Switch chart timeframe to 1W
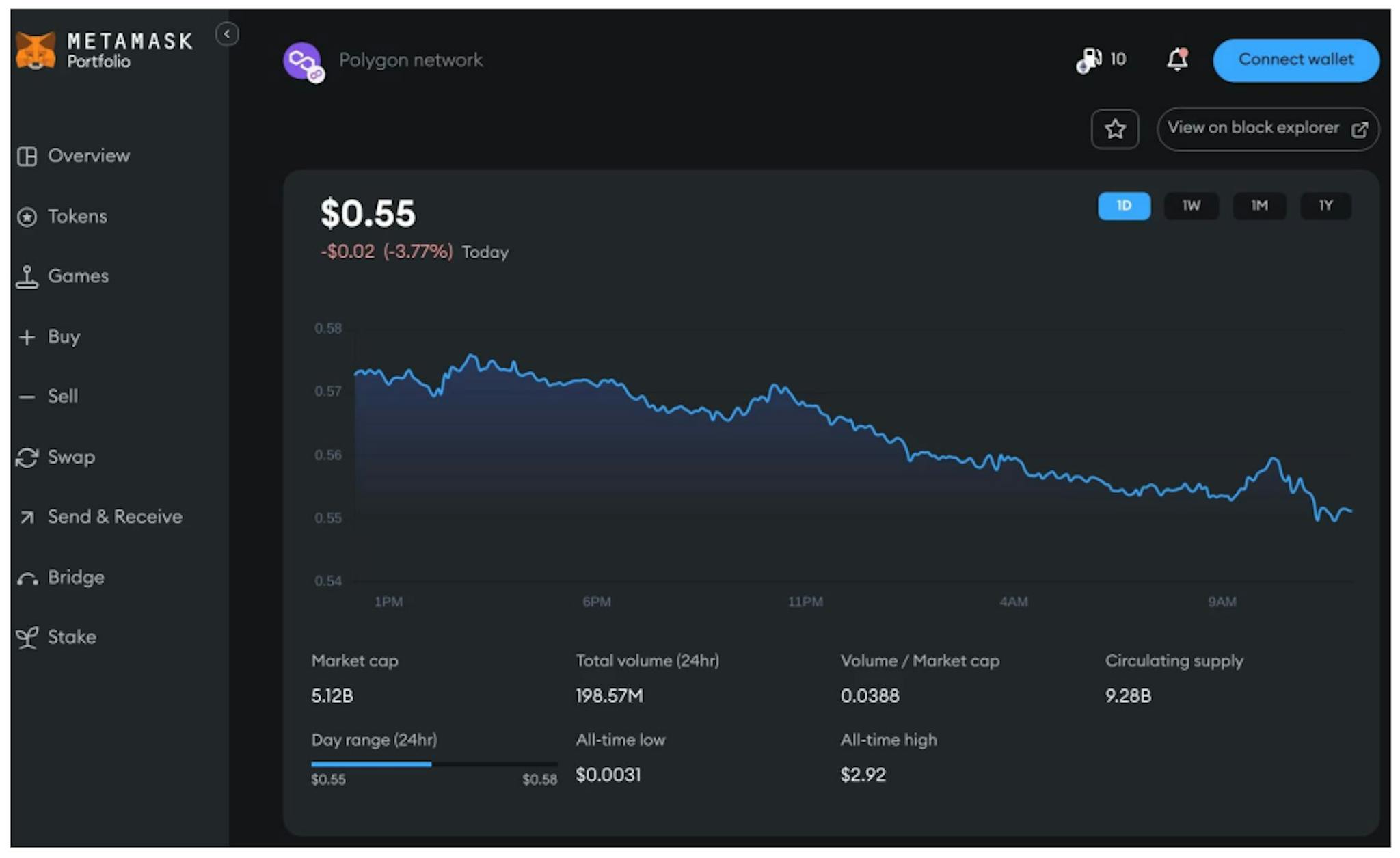This screenshot has width=1400, height=858. [1191, 206]
